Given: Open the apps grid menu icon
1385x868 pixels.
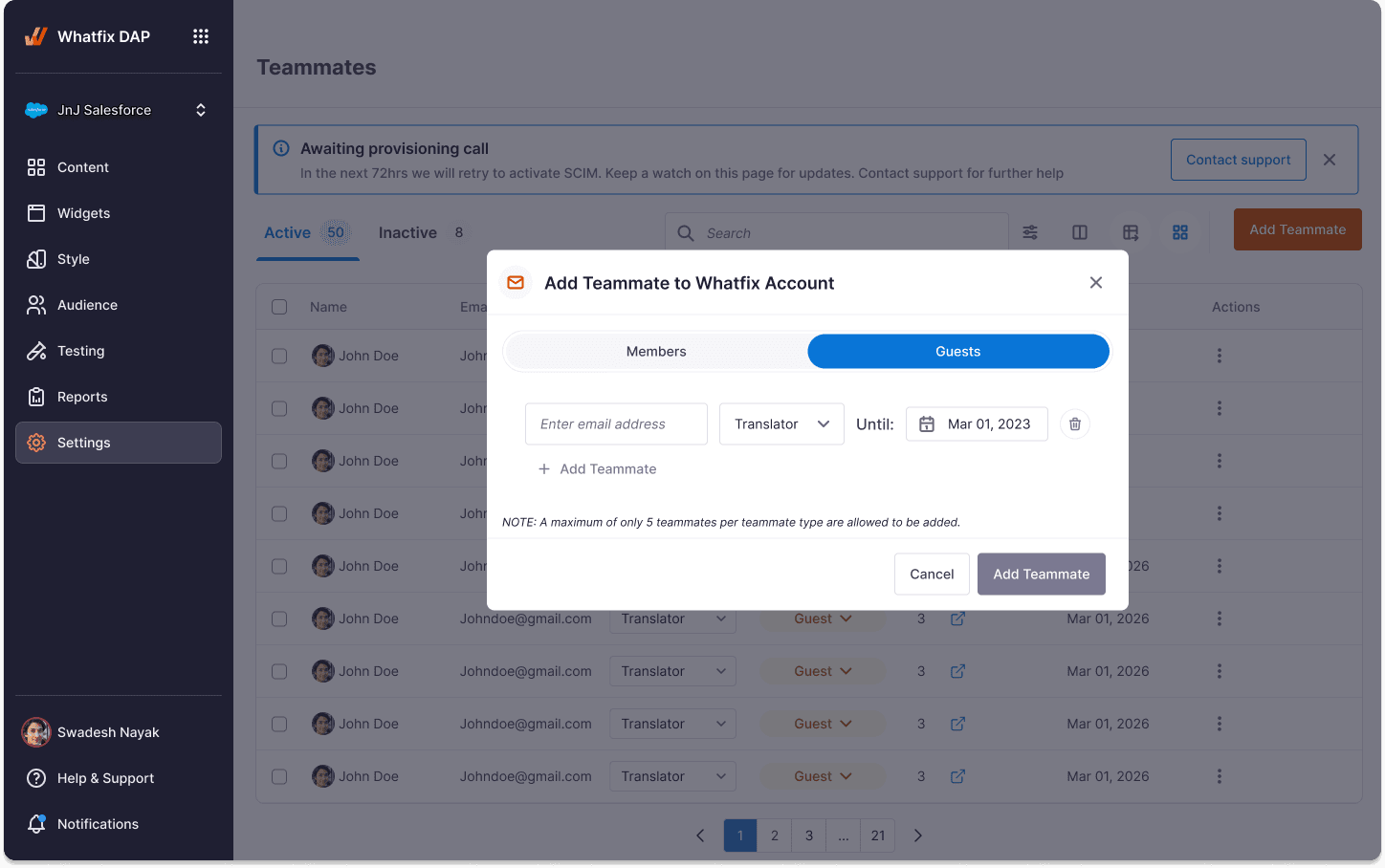Looking at the screenshot, I should [x=201, y=36].
